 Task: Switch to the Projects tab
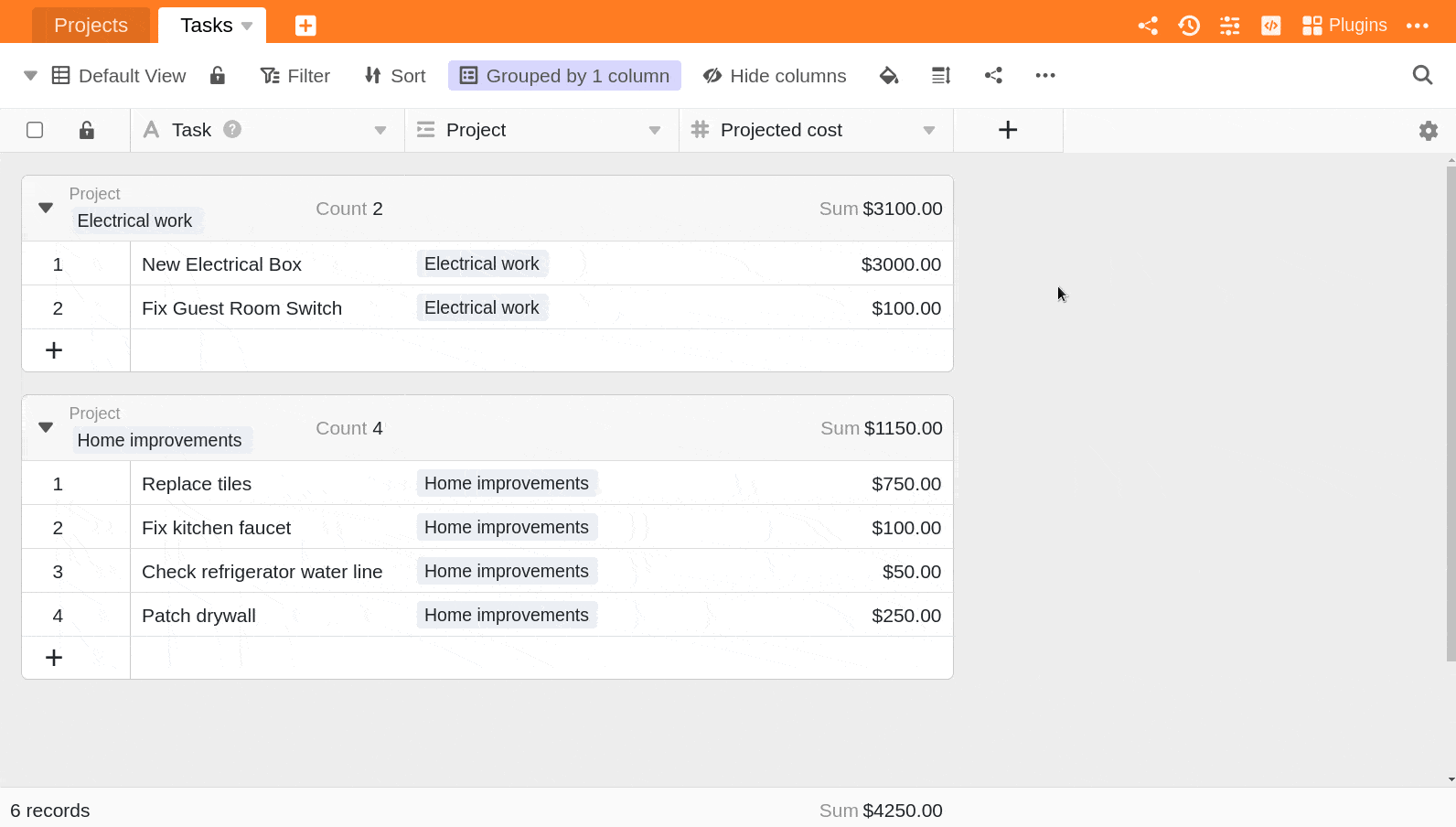coord(91,26)
